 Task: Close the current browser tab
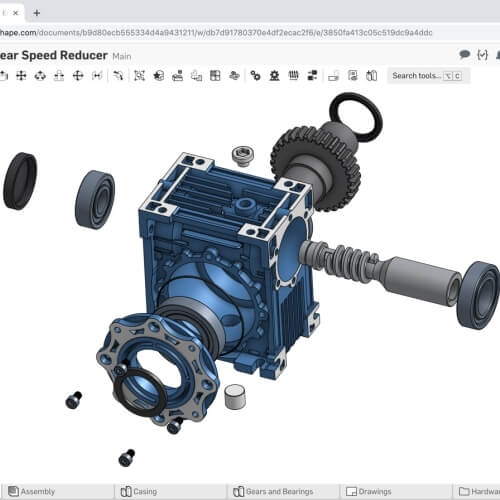click(x=15, y=13)
